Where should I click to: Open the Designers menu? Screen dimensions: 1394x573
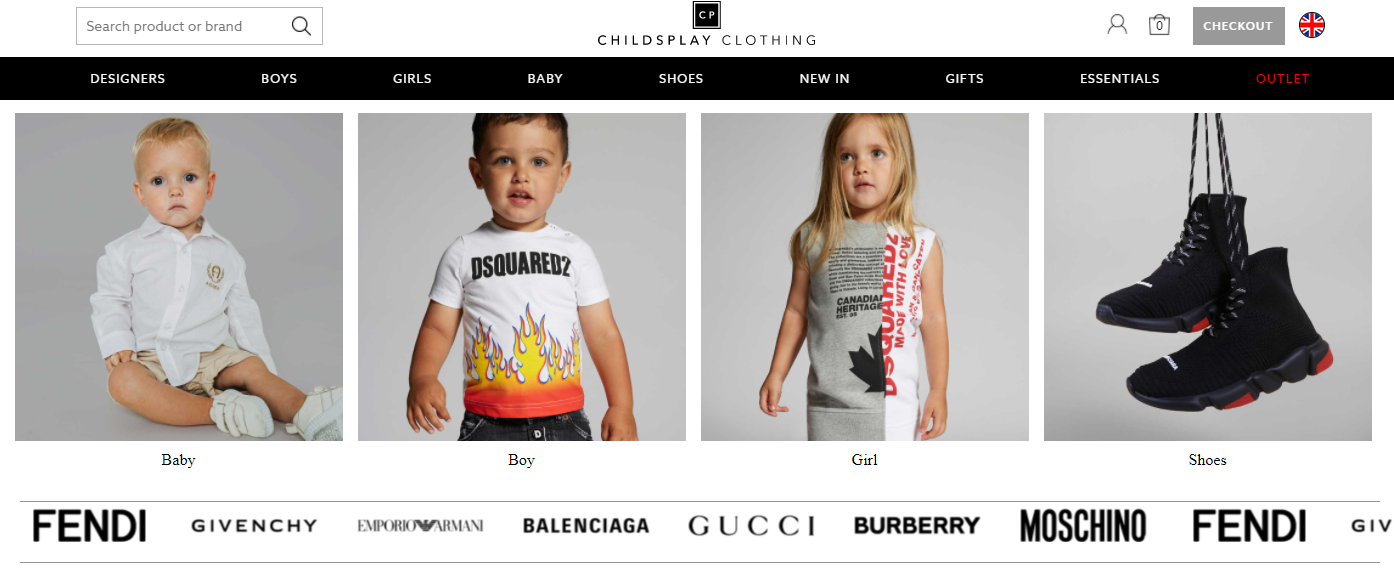click(x=128, y=78)
